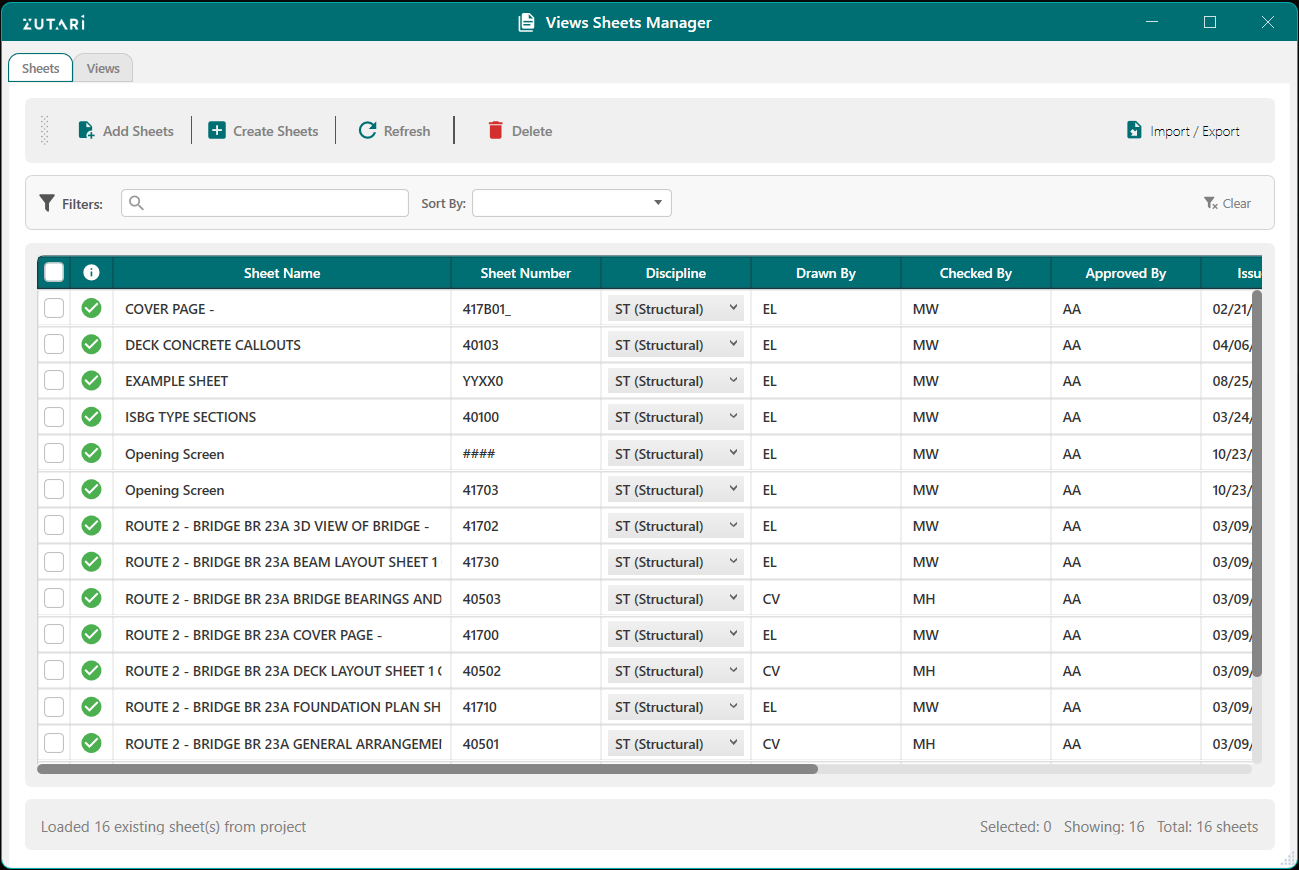1299x870 pixels.
Task: Open the Sort By dropdown
Action: click(x=572, y=203)
